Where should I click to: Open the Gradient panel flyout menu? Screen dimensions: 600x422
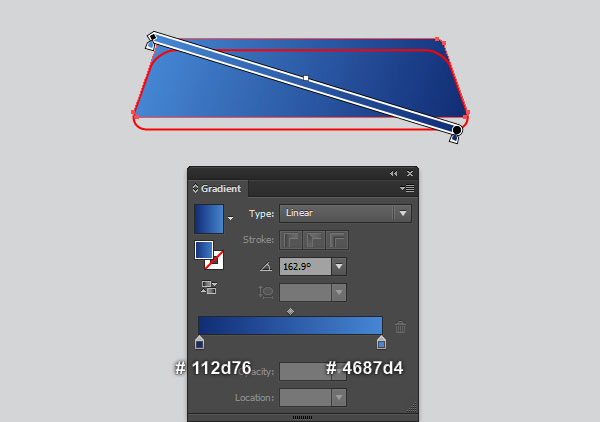(407, 188)
